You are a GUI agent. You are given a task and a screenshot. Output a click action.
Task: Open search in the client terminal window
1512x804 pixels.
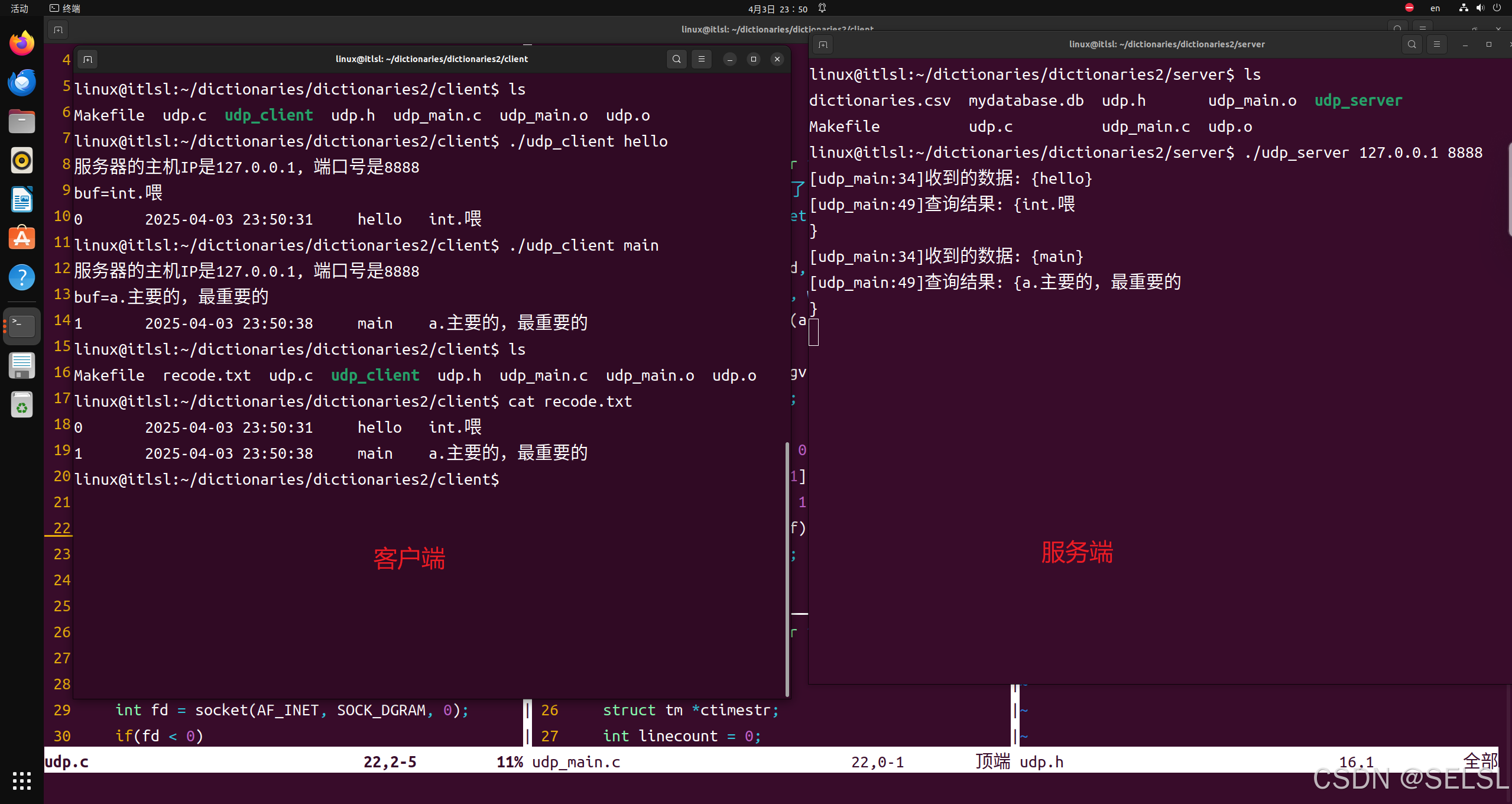tap(676, 59)
